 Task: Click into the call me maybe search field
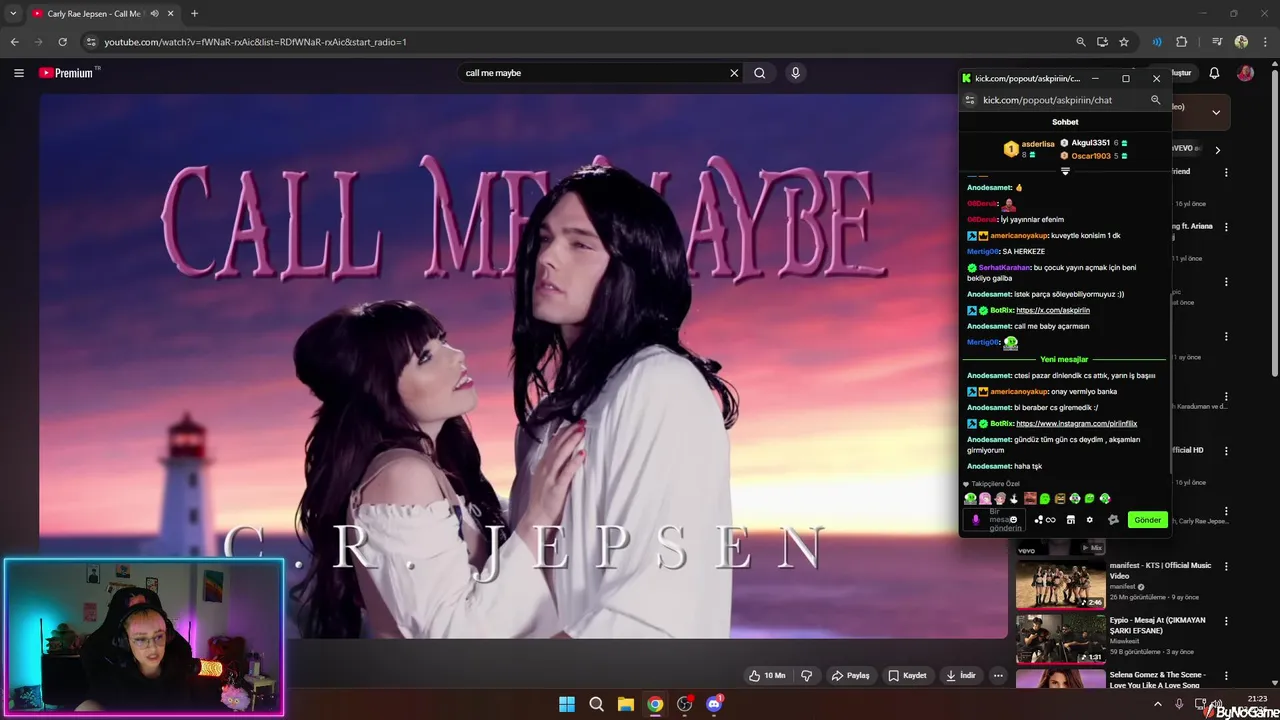[595, 73]
